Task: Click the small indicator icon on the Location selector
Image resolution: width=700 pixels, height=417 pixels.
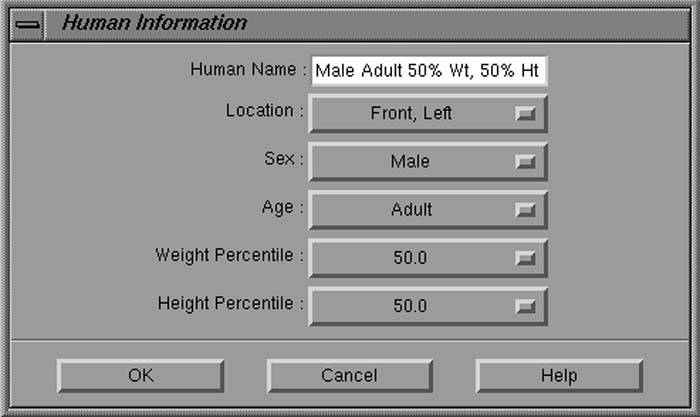Action: 526,114
